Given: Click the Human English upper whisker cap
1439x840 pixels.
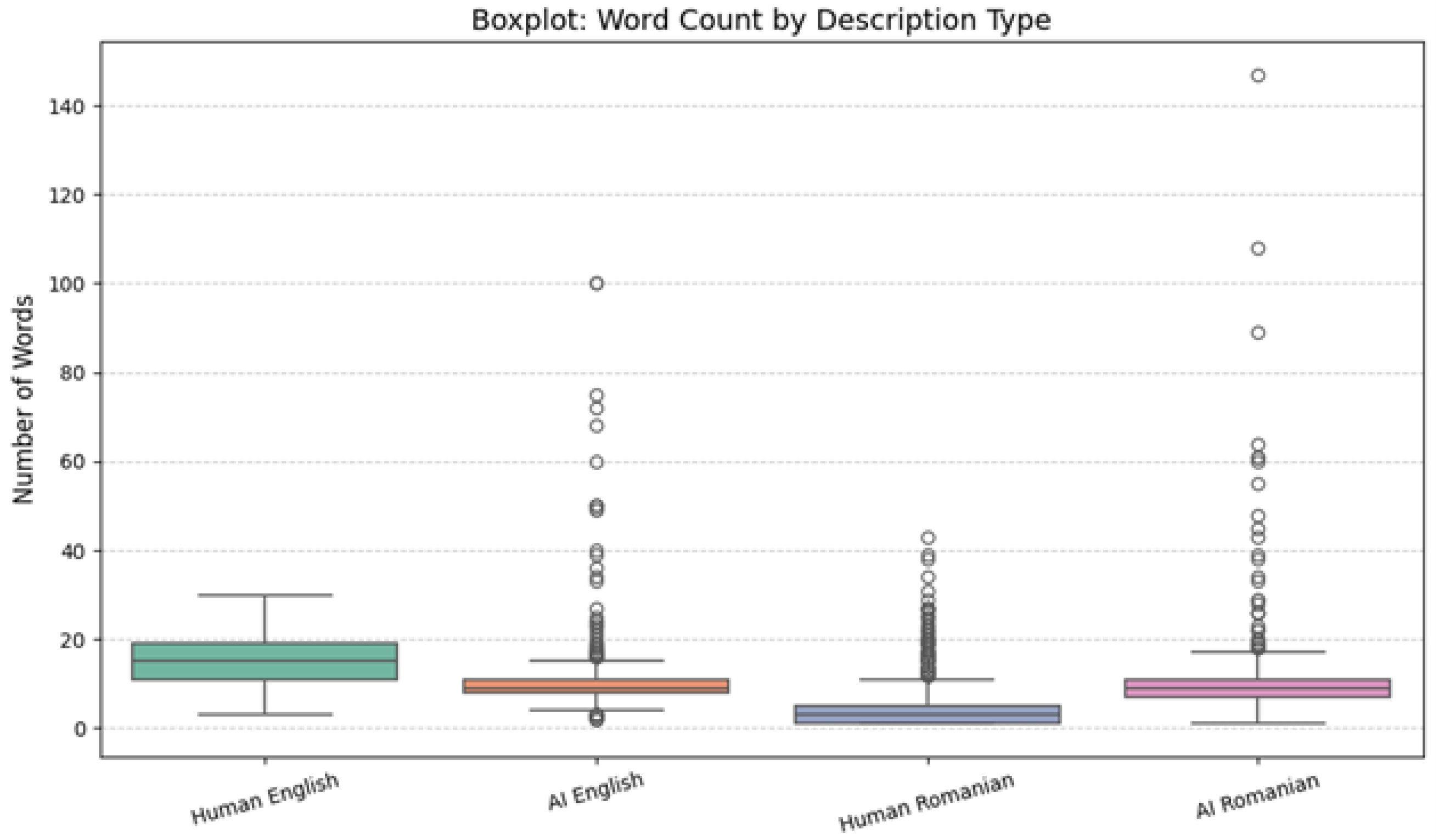Looking at the screenshot, I should 265,595.
